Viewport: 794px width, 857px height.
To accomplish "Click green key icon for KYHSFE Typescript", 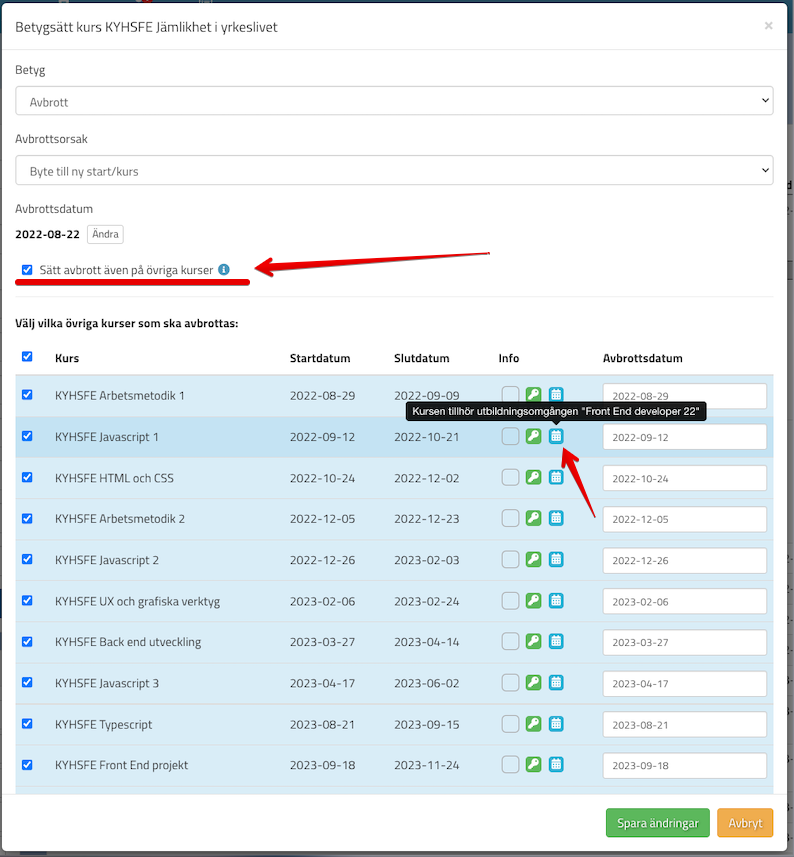I will click(533, 723).
